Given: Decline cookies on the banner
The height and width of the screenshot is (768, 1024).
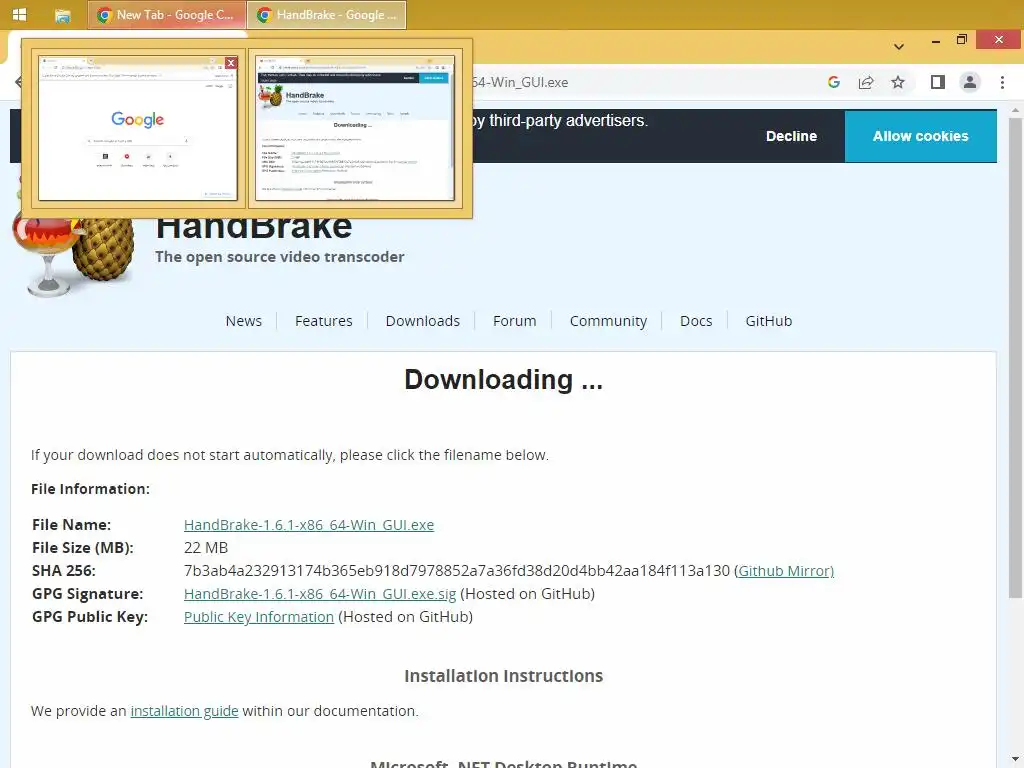Looking at the screenshot, I should pyautogui.click(x=791, y=136).
